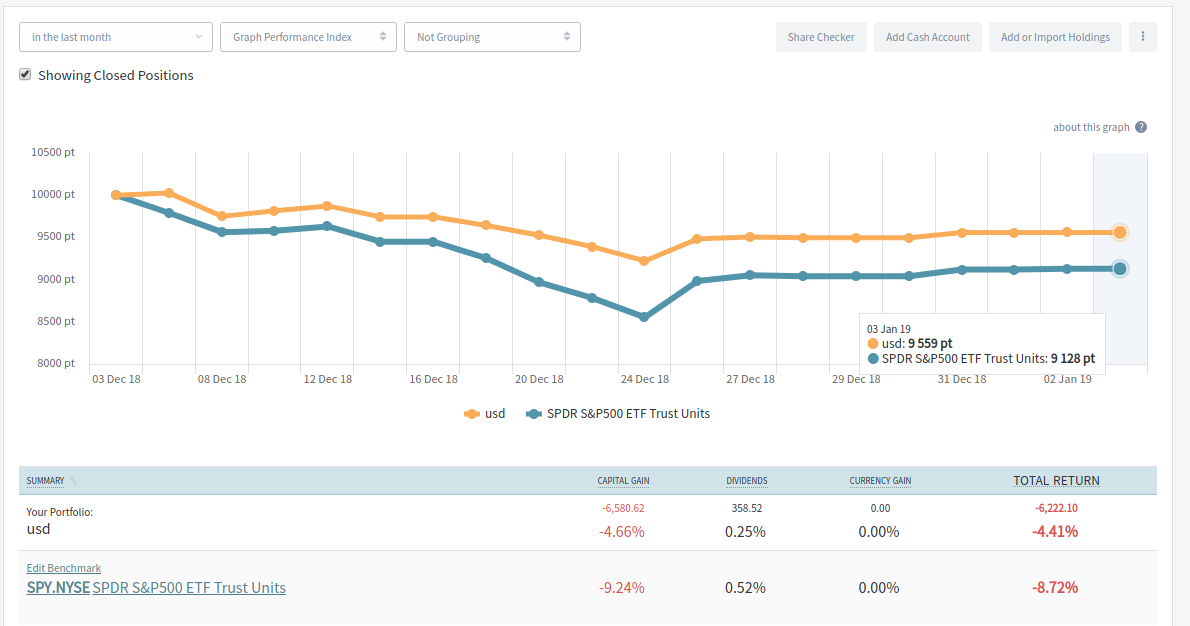Open the 'about this graph' link
The height and width of the screenshot is (626, 1190).
coord(1090,127)
